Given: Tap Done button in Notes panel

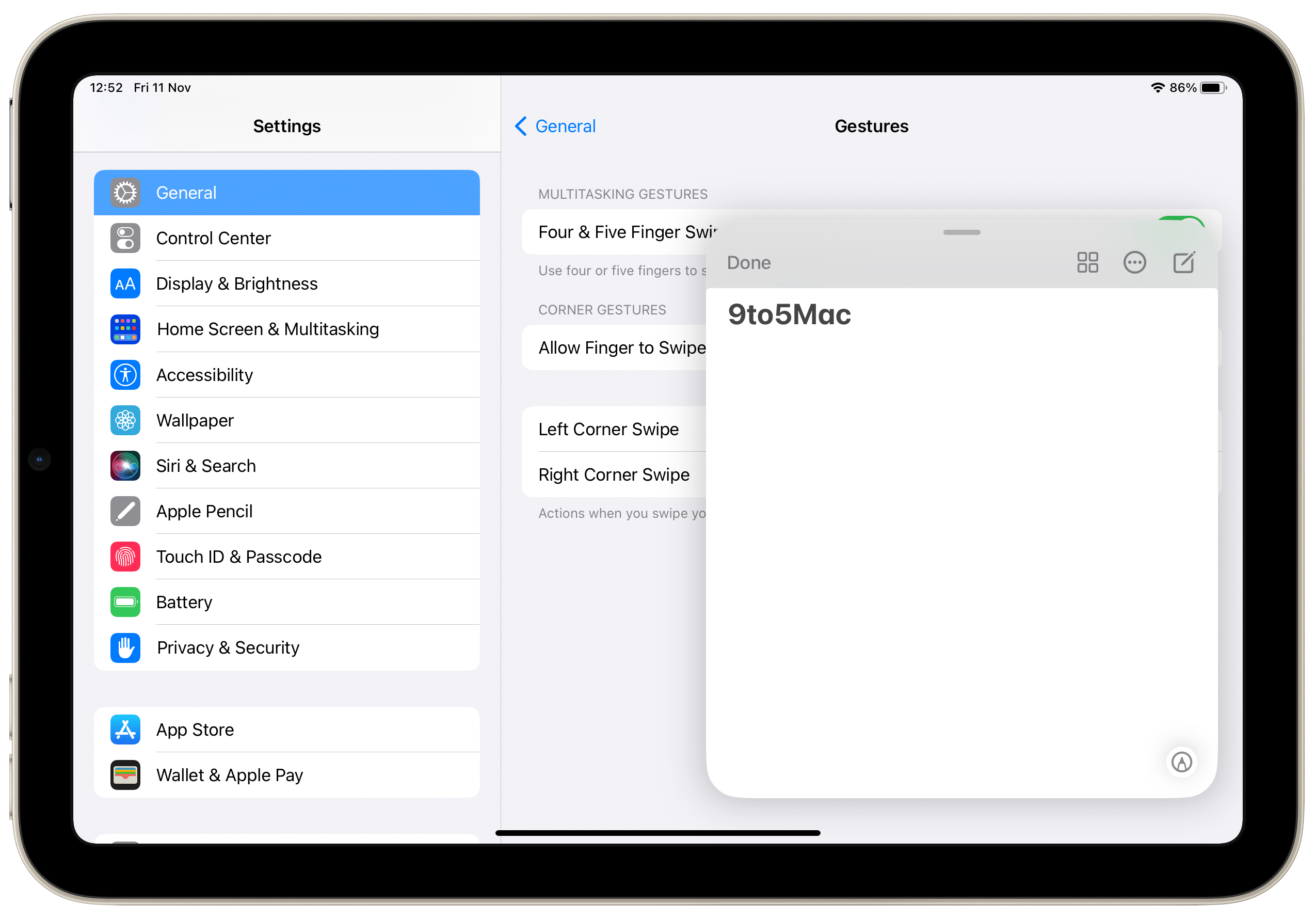Looking at the screenshot, I should (x=750, y=262).
